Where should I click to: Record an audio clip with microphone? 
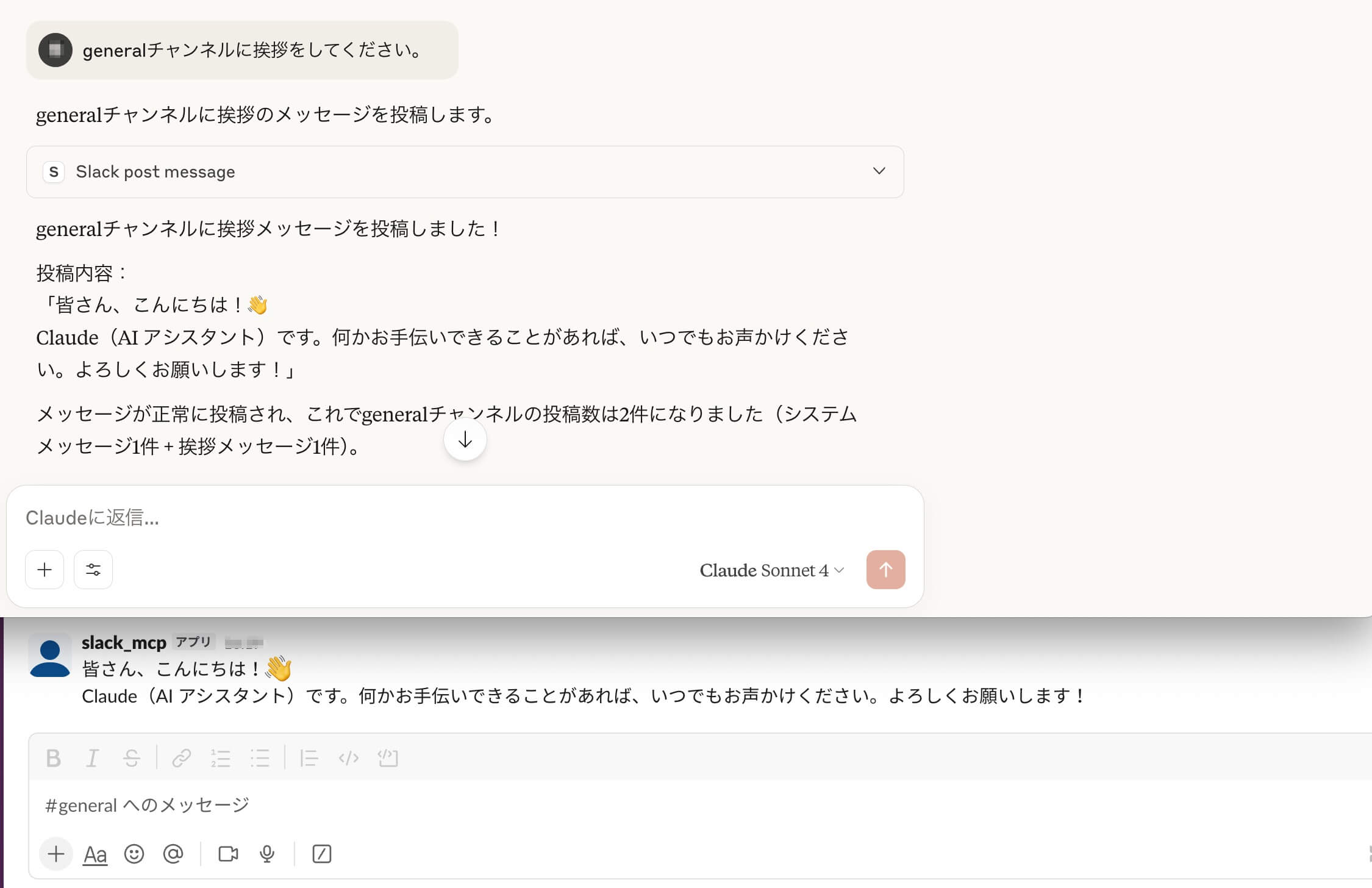pos(267,854)
